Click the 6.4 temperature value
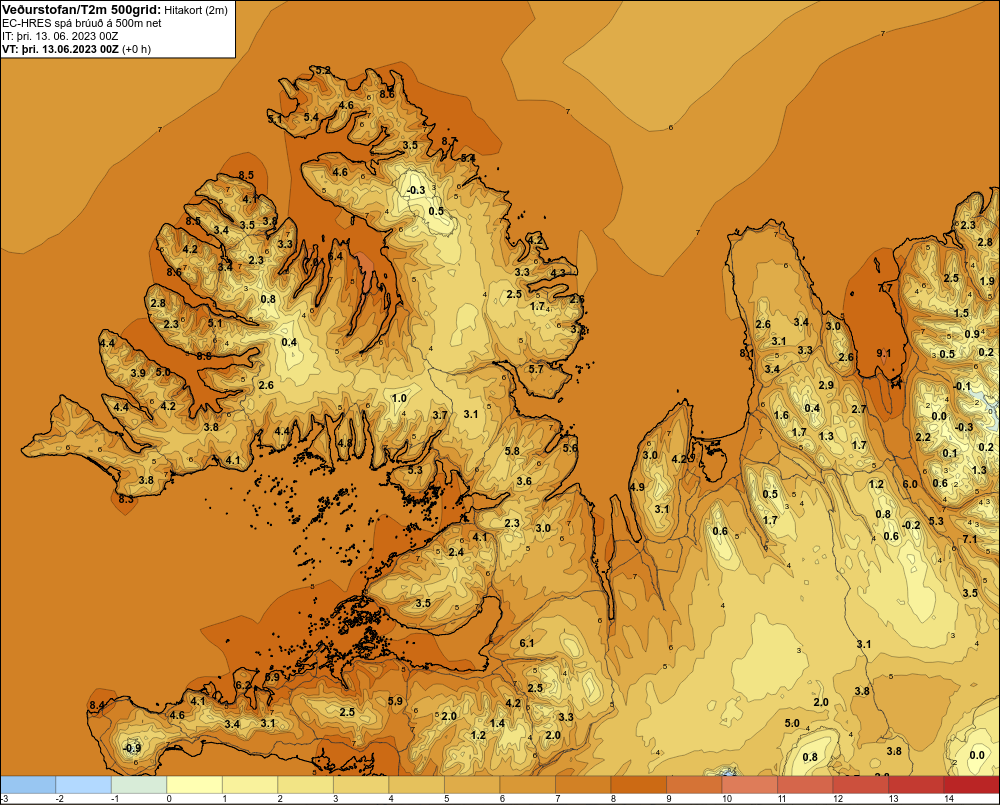Screen dimensions: 1000x805 pyautogui.click(x=335, y=256)
